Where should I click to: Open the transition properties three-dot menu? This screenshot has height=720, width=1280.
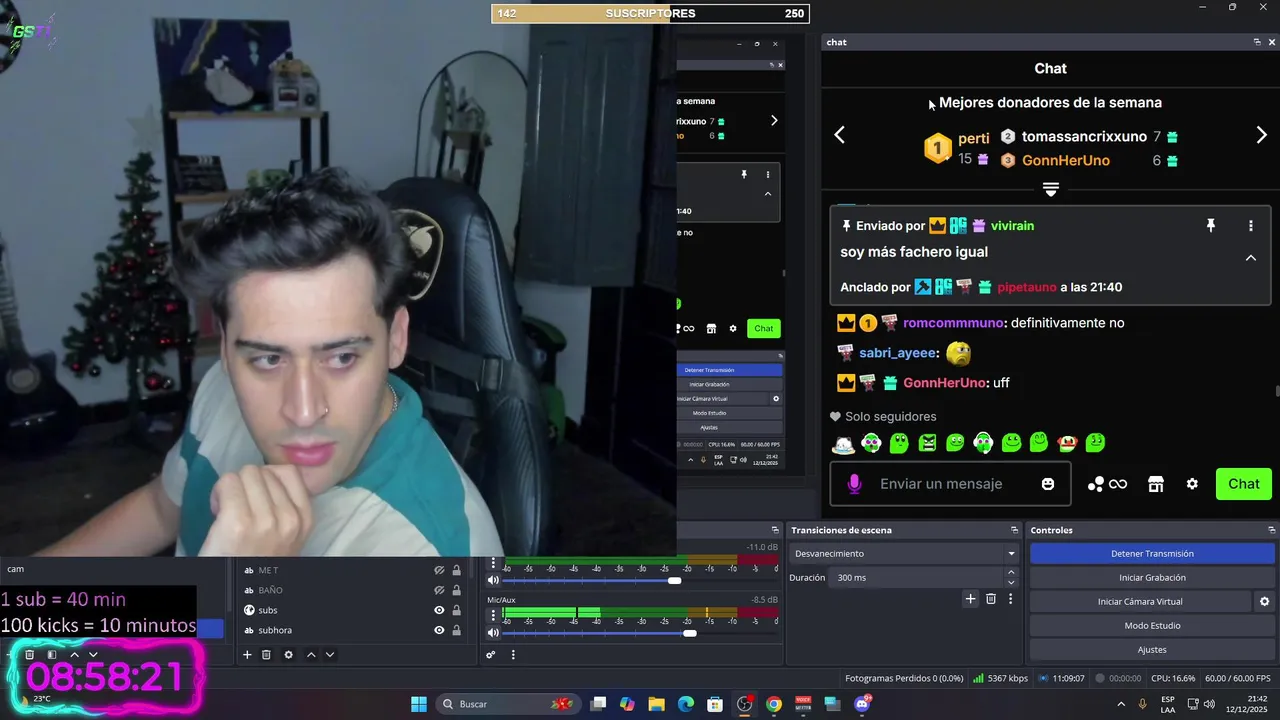[1010, 598]
